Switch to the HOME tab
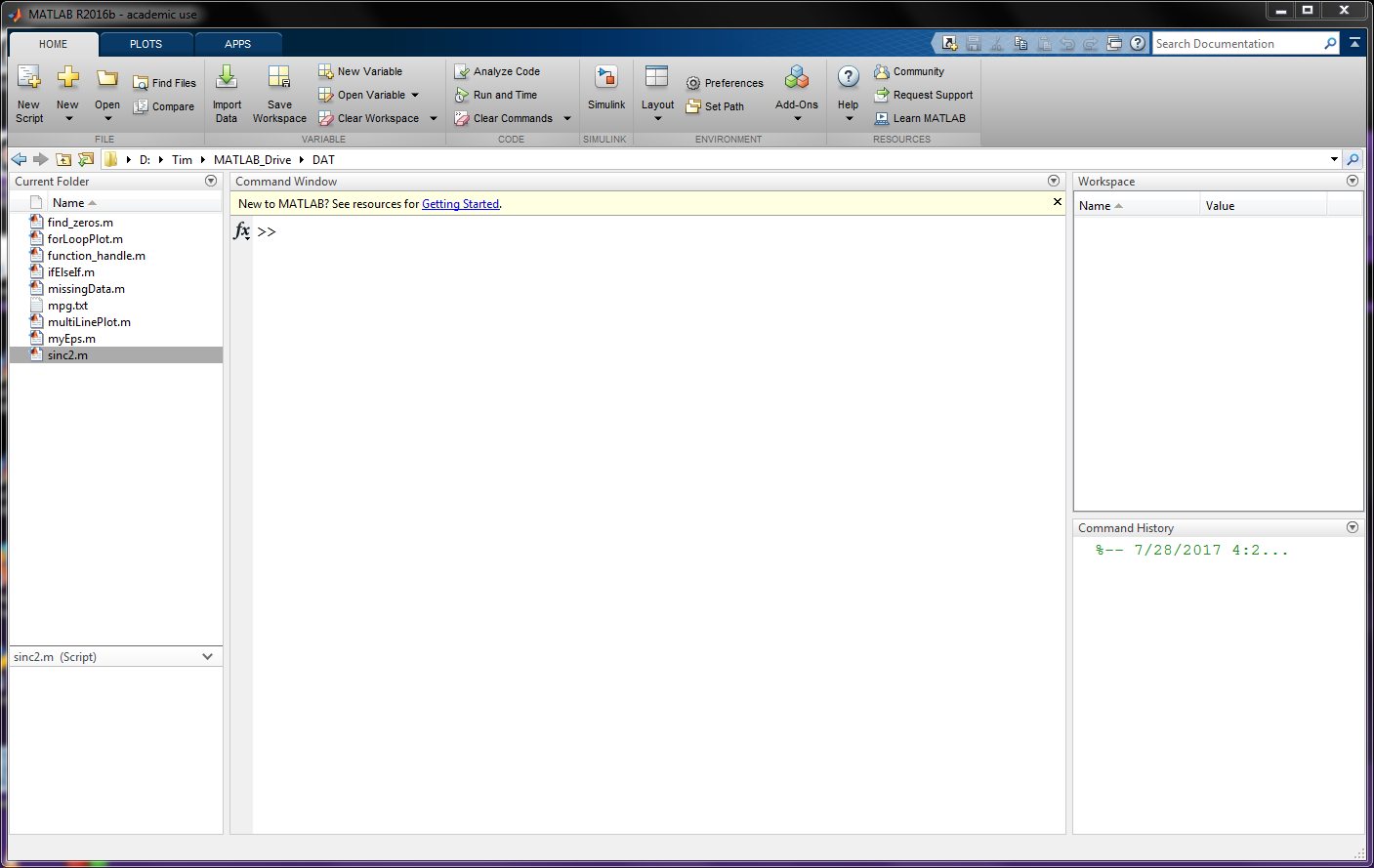The image size is (1374, 868). coord(53,44)
